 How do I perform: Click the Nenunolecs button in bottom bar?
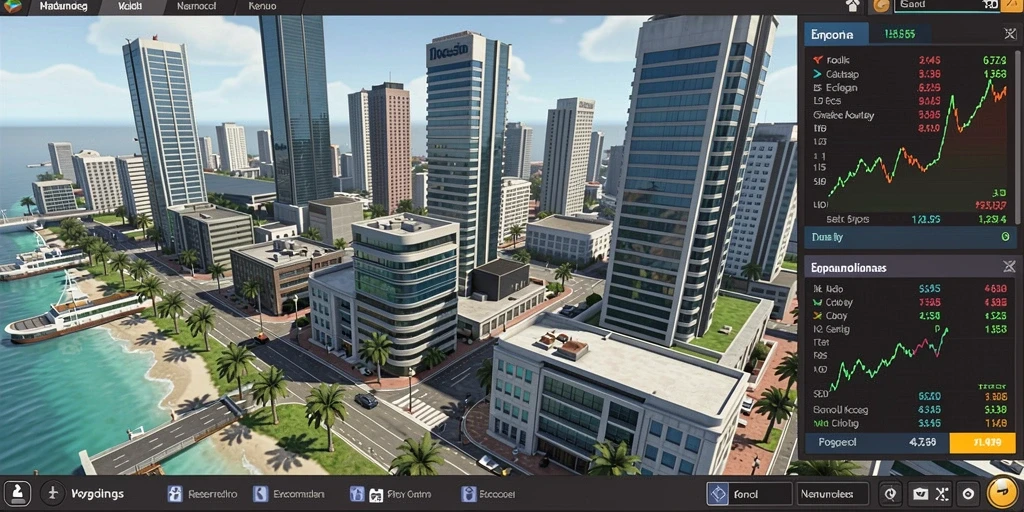tap(833, 494)
